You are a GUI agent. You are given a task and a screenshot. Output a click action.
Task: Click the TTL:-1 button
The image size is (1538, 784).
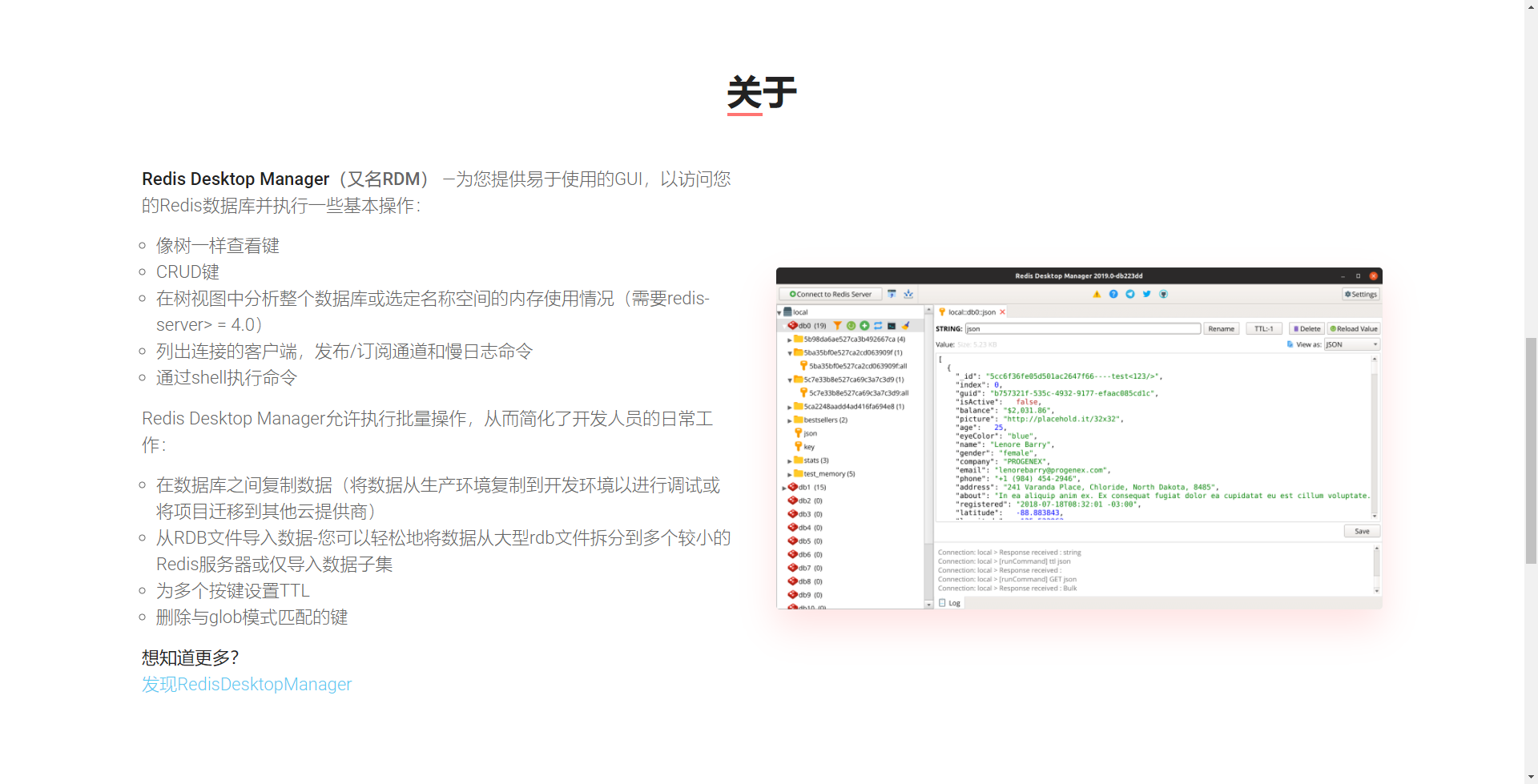1264,329
